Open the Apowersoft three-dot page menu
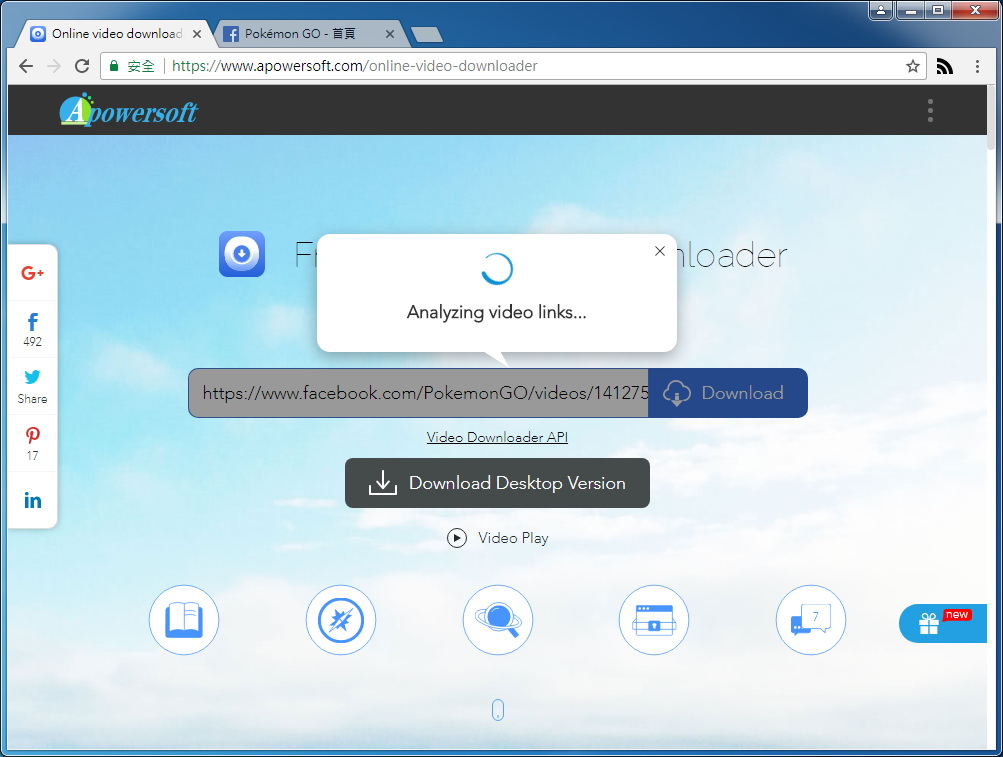The height and width of the screenshot is (757, 1003). pyautogui.click(x=930, y=111)
